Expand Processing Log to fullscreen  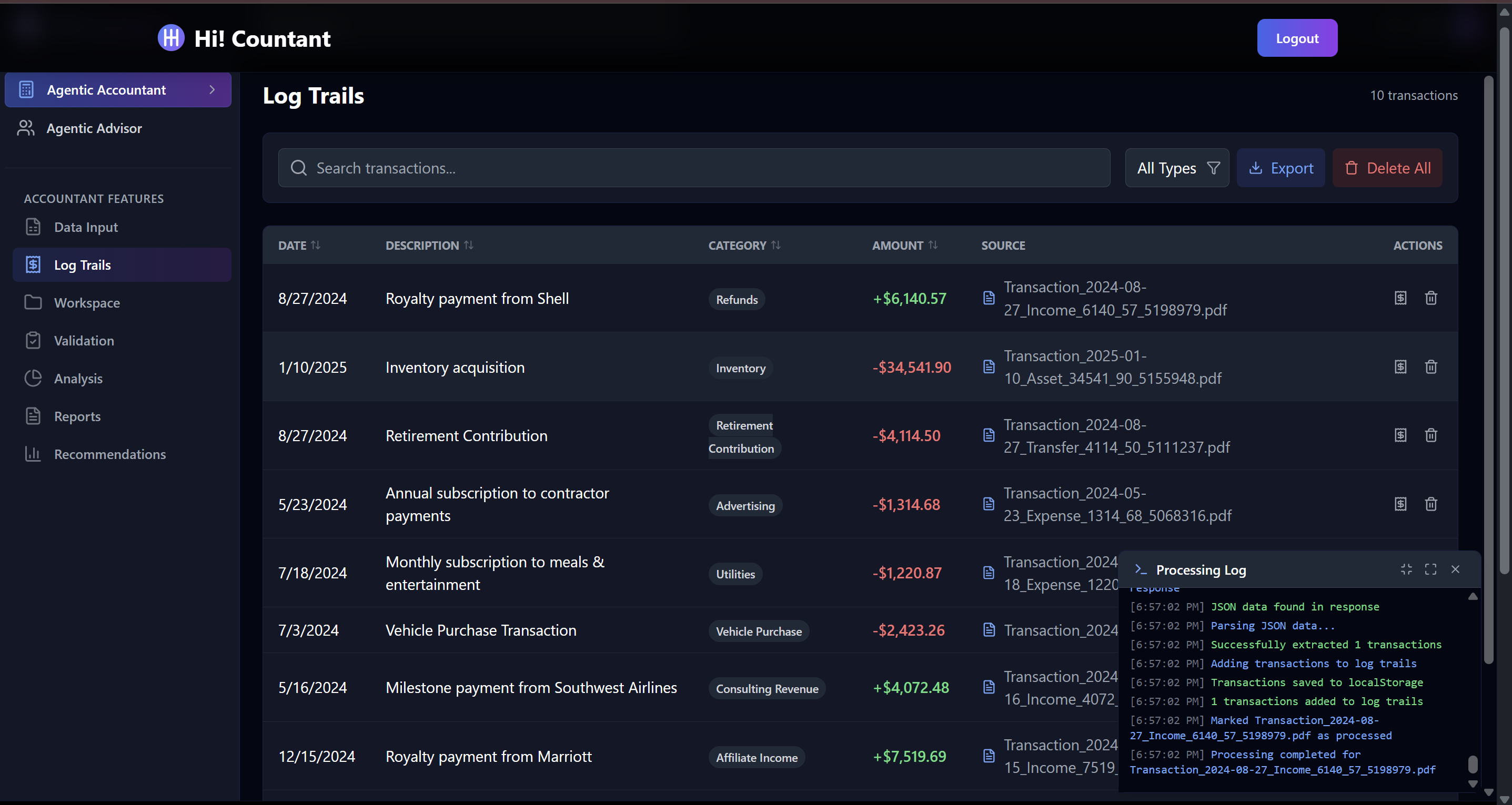tap(1430, 569)
